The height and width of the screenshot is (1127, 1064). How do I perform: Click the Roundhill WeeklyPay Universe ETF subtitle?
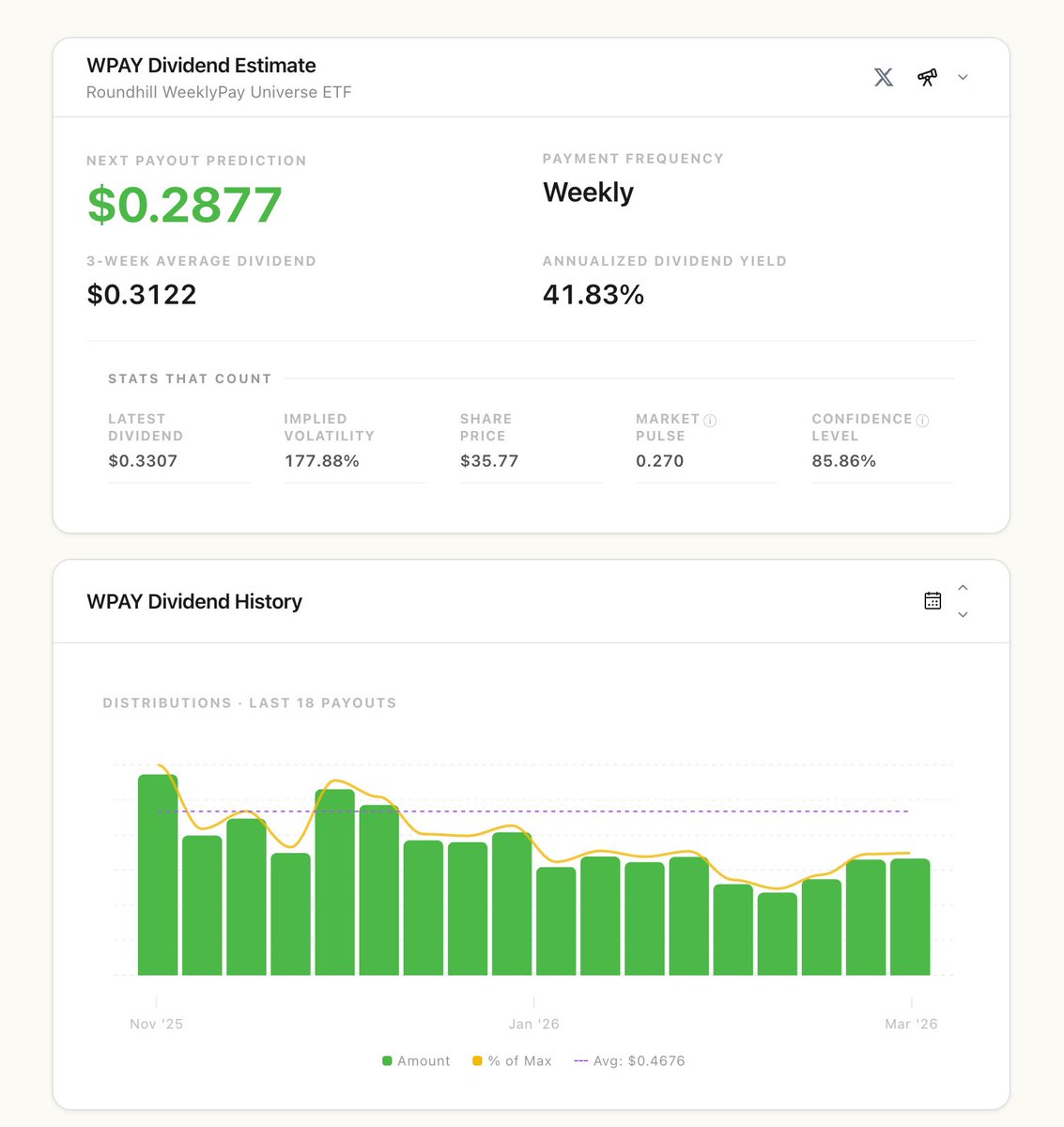click(x=219, y=92)
